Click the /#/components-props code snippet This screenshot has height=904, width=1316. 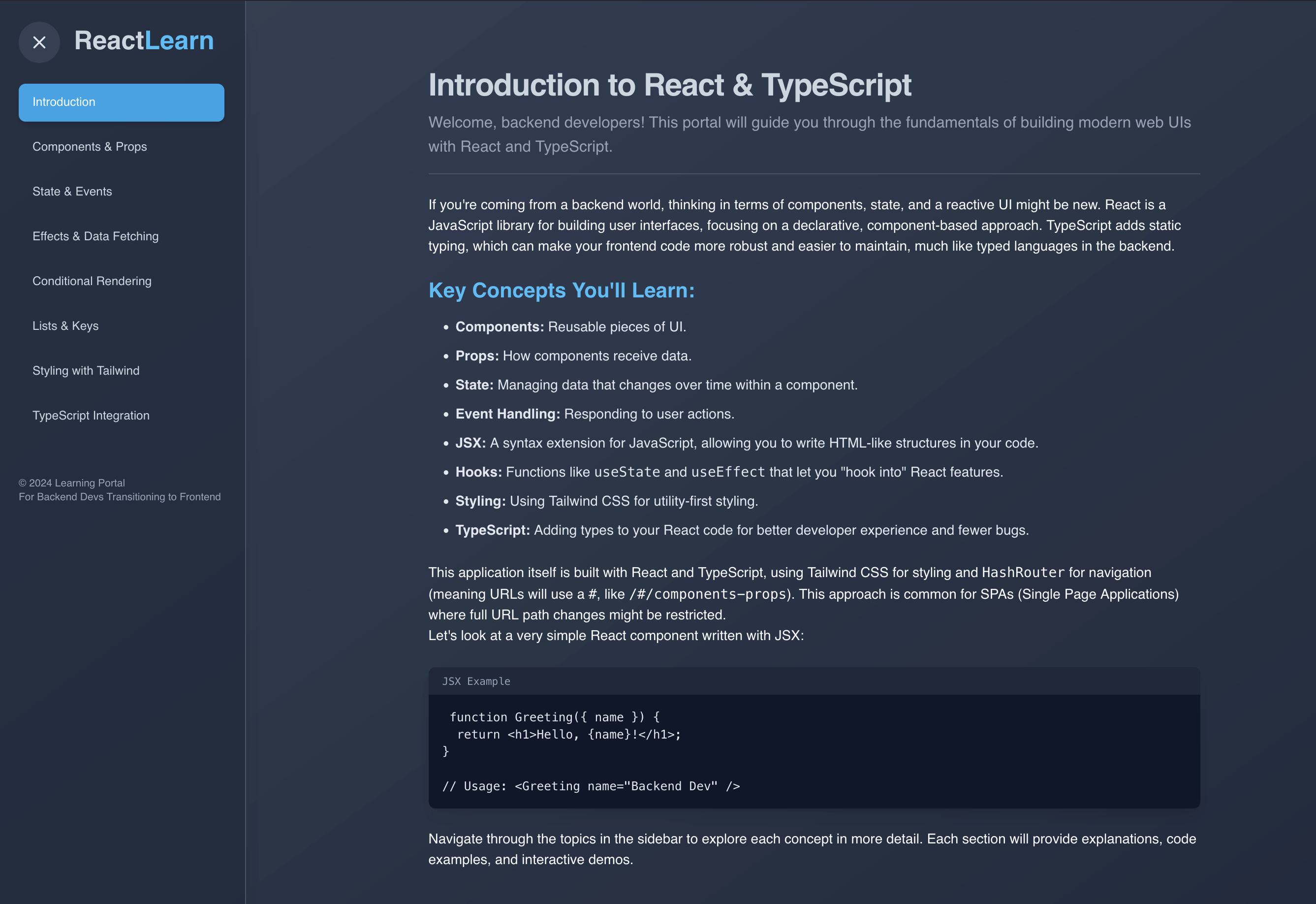707,594
